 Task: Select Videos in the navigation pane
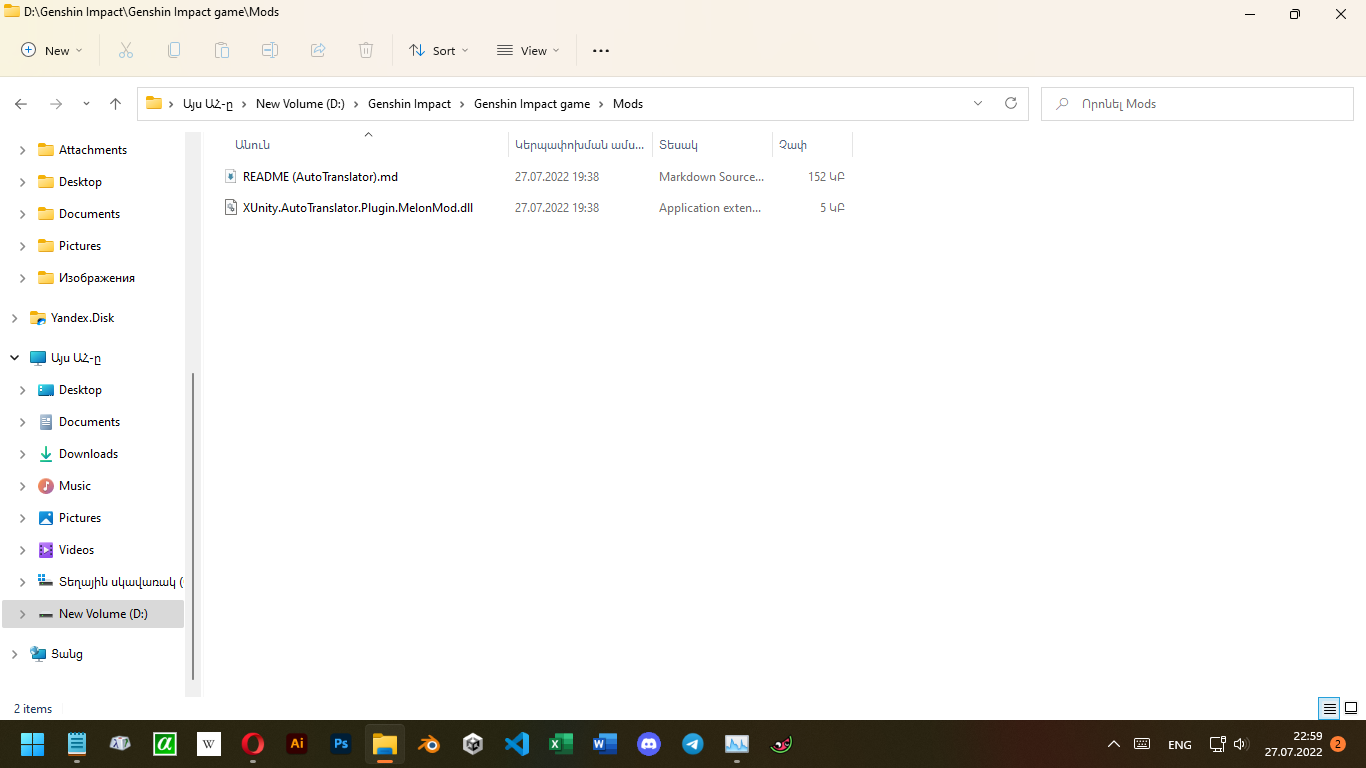(76, 550)
